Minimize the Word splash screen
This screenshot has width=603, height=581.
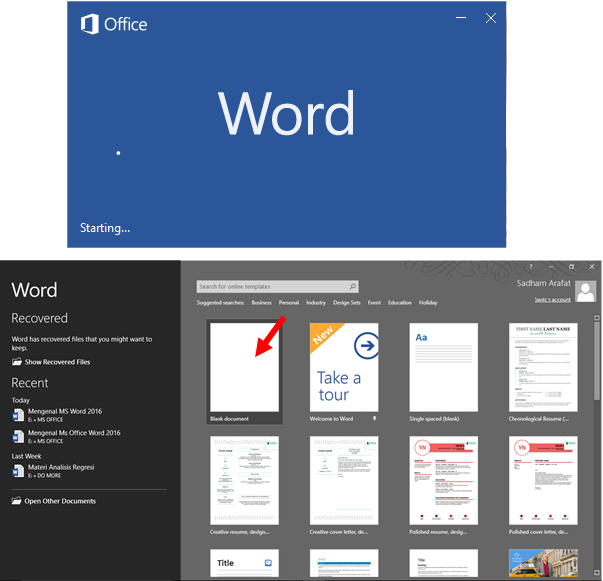(x=461, y=18)
